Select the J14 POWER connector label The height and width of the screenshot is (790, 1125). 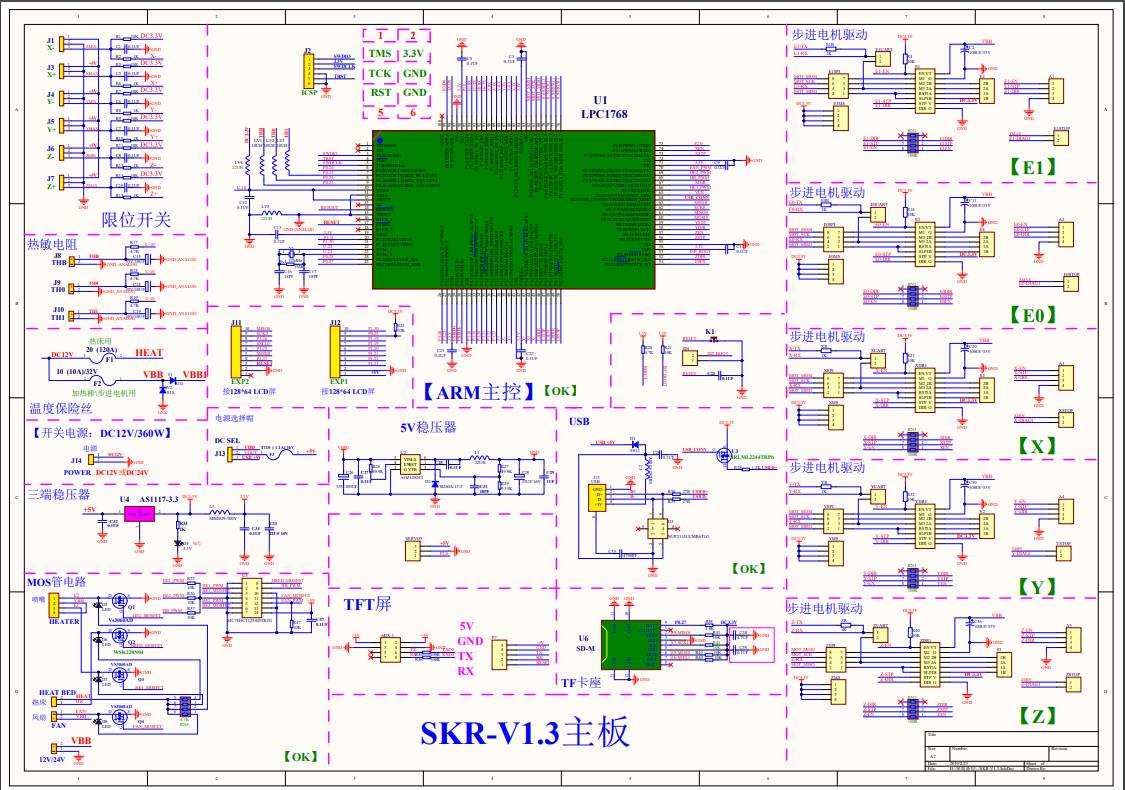75,466
